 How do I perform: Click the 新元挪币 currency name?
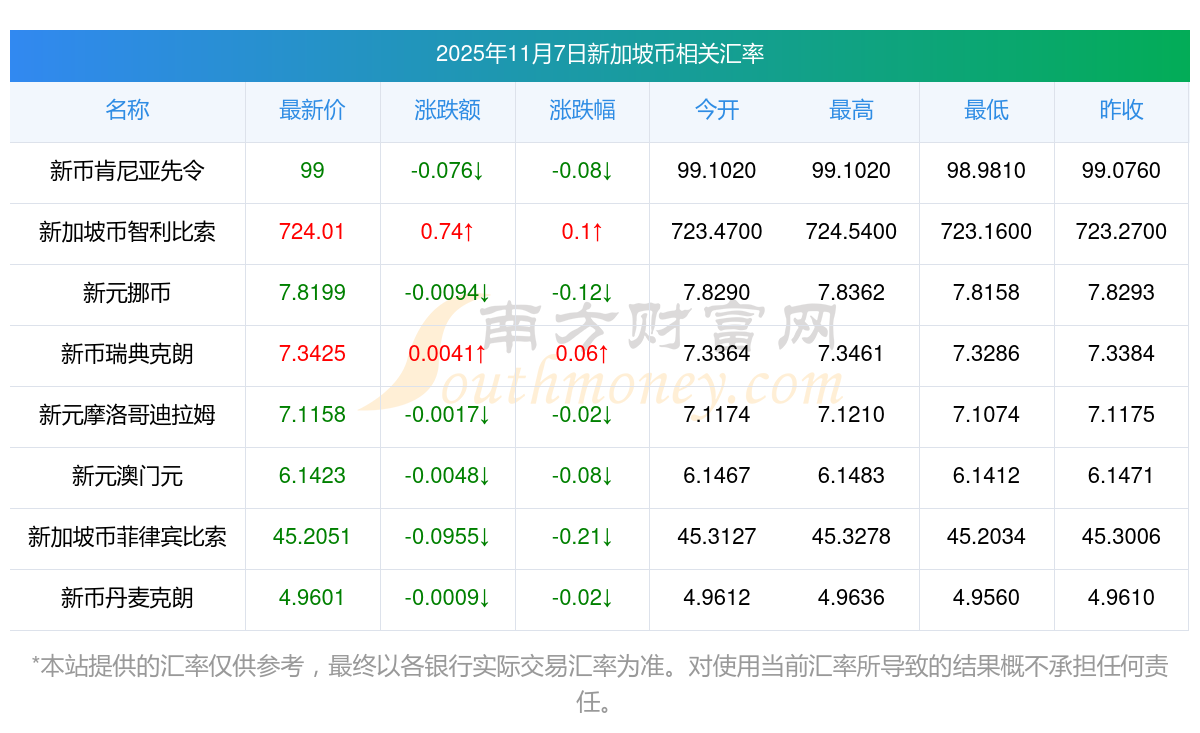click(x=127, y=293)
